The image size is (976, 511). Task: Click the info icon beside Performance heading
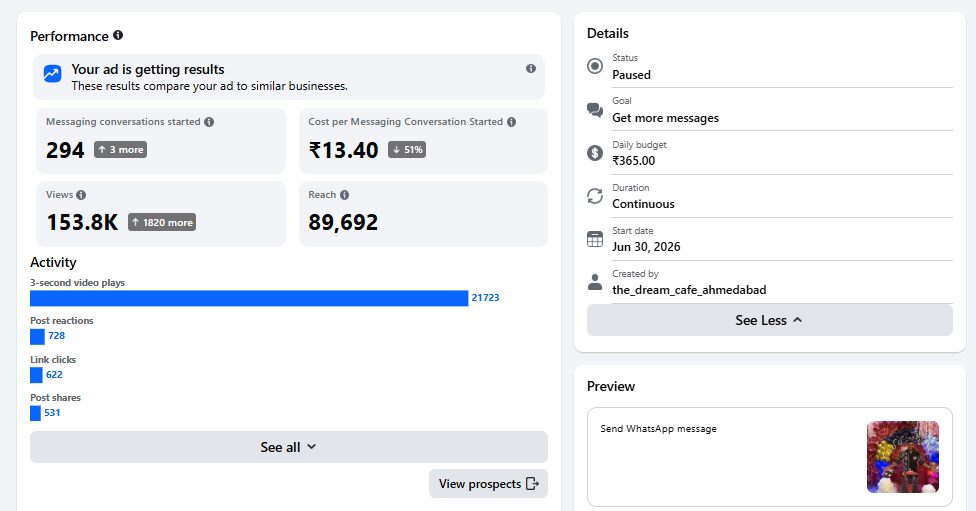pyautogui.click(x=118, y=35)
